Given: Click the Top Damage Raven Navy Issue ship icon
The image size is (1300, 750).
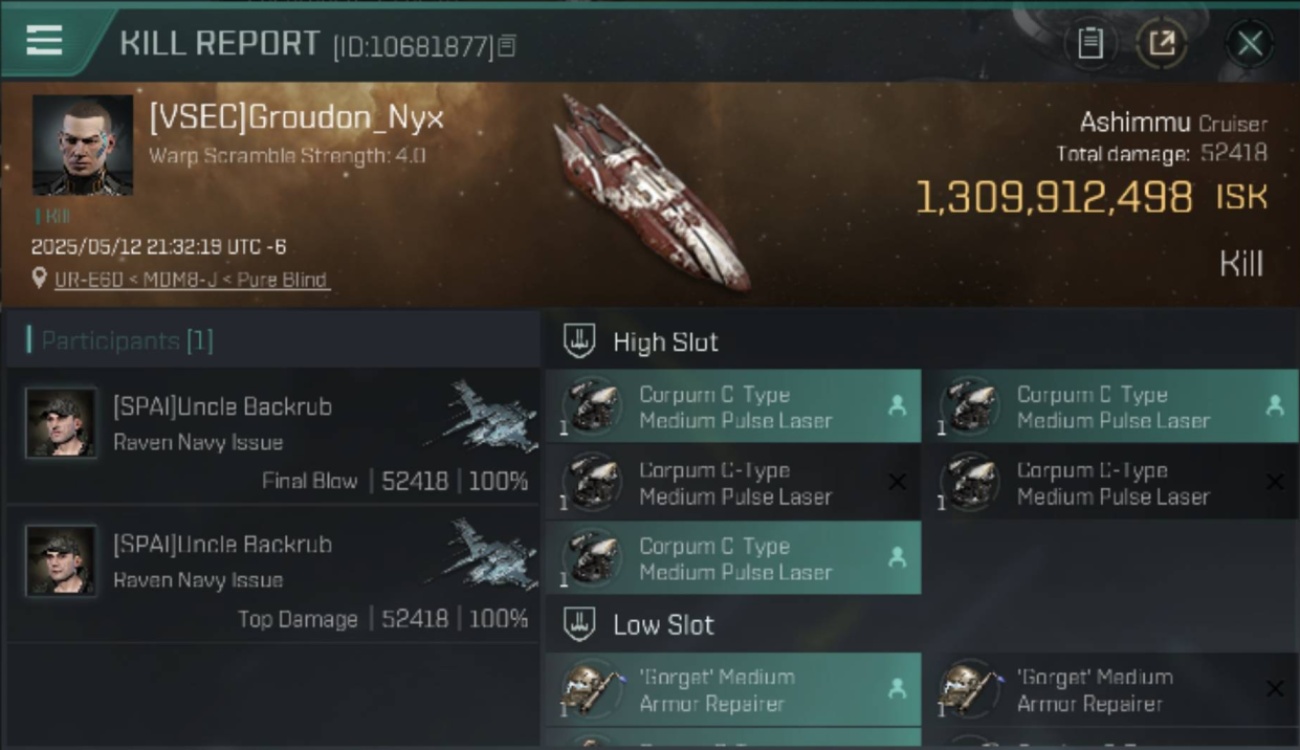Looking at the screenshot, I should tap(484, 553).
